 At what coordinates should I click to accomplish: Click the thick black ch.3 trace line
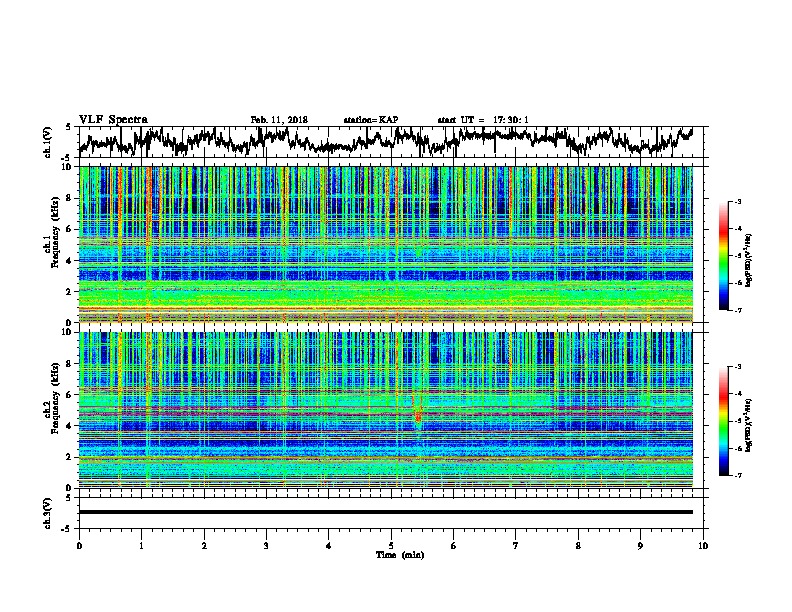386,512
